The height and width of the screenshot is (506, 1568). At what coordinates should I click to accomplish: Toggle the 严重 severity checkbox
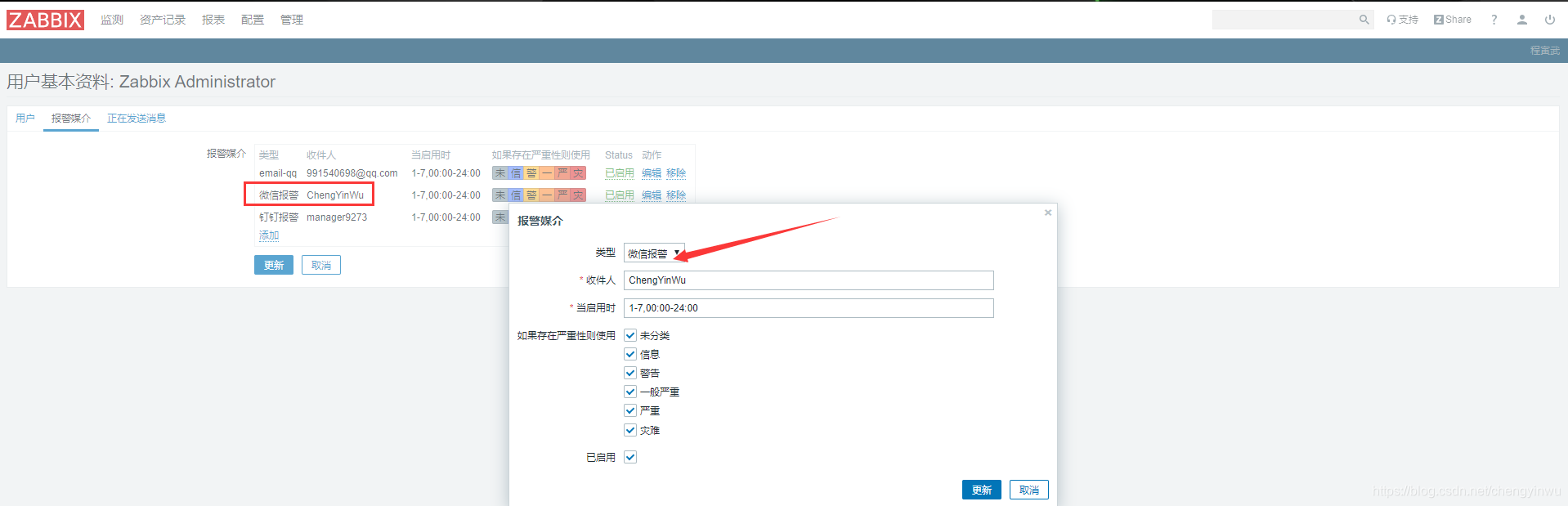630,410
